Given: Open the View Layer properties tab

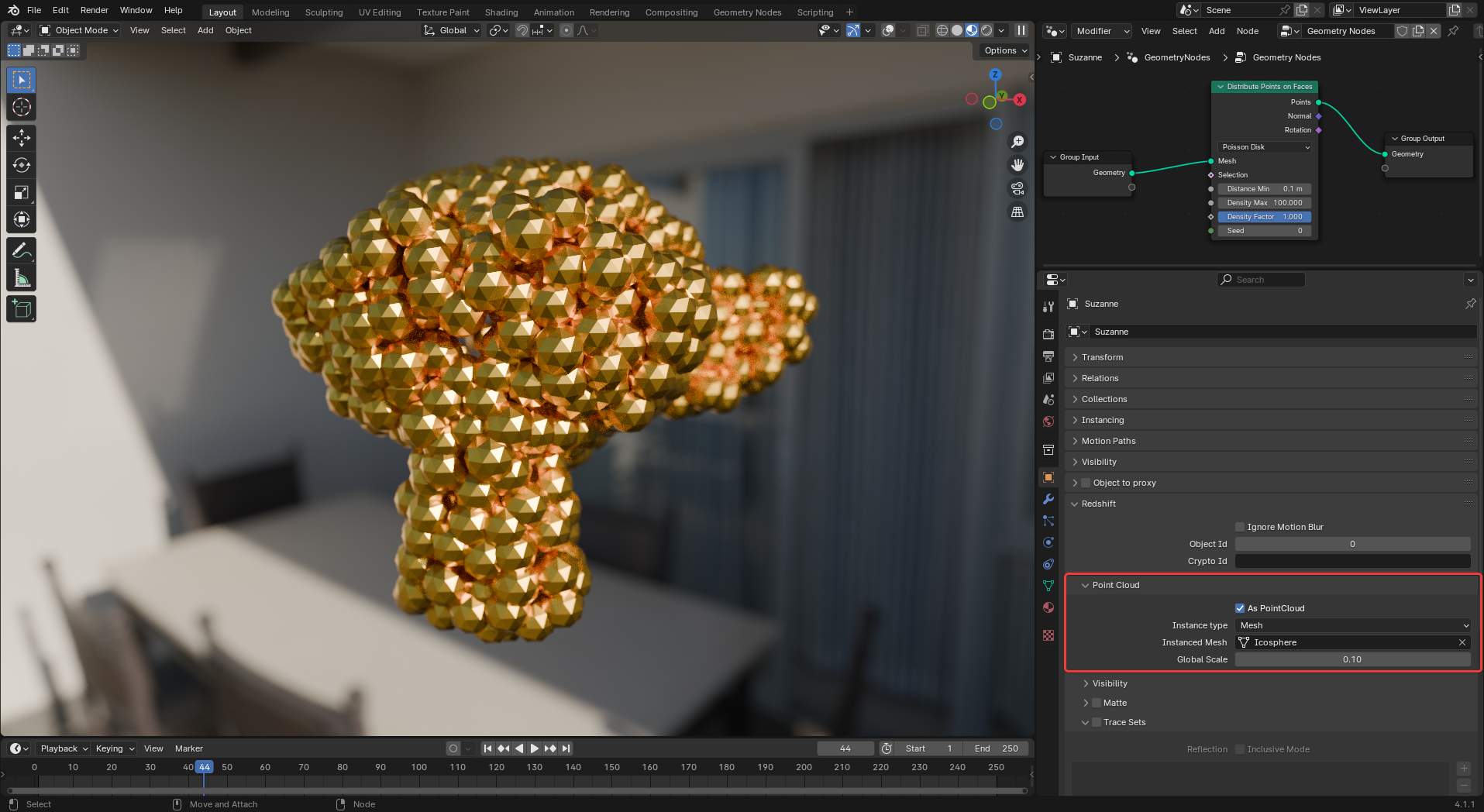Looking at the screenshot, I should pos(1048,378).
